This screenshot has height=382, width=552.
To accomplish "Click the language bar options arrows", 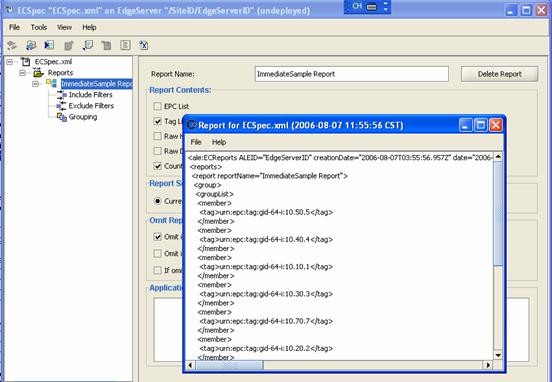I will 386,6.
